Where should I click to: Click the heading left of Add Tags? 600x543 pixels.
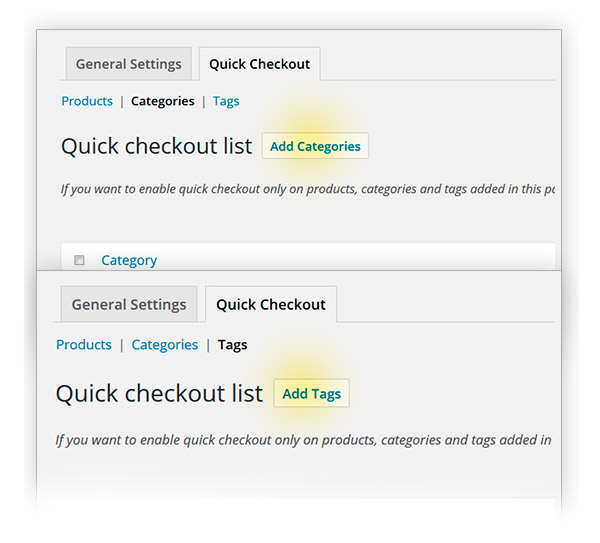pos(159,393)
